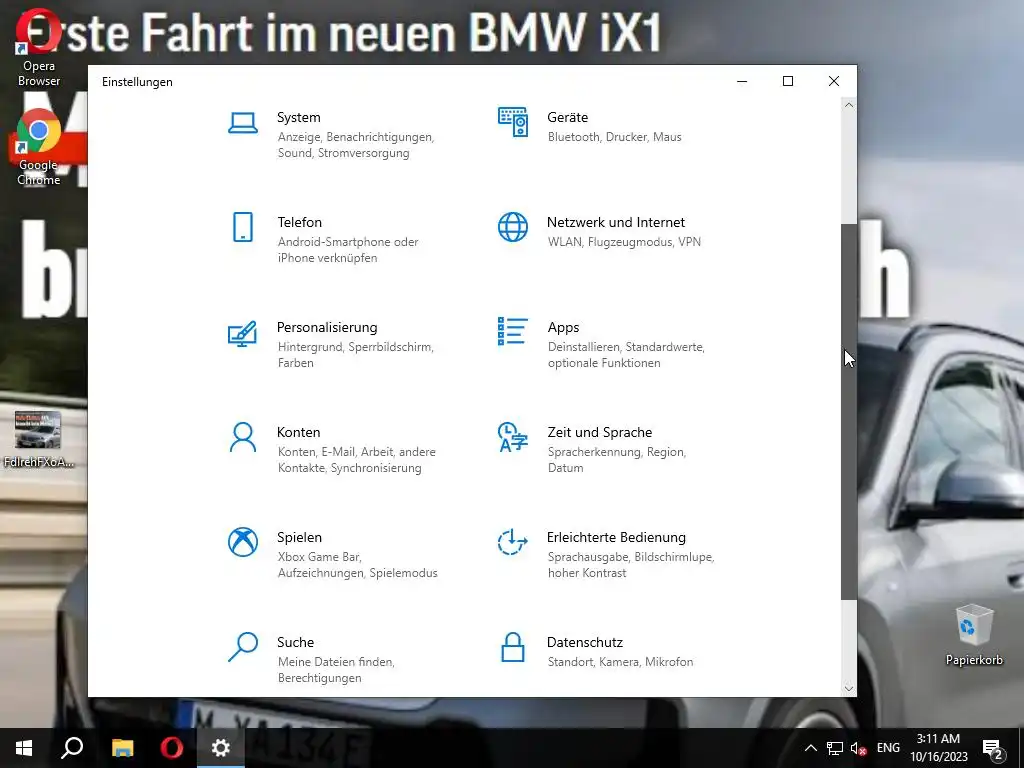
Task: Click the network status tray icon
Action: tap(835, 748)
